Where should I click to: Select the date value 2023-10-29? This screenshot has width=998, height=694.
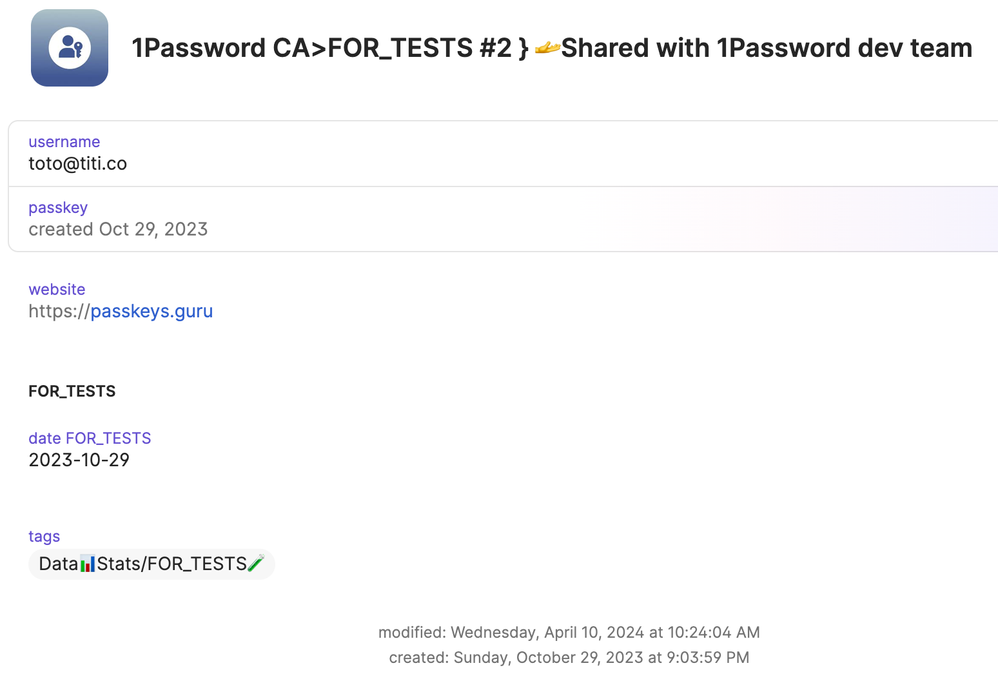coord(79,460)
